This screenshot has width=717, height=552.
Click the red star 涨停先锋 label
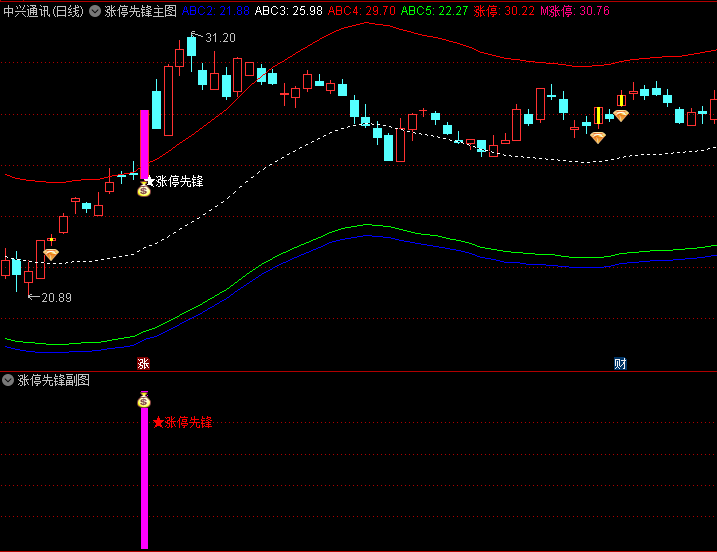tap(182, 422)
